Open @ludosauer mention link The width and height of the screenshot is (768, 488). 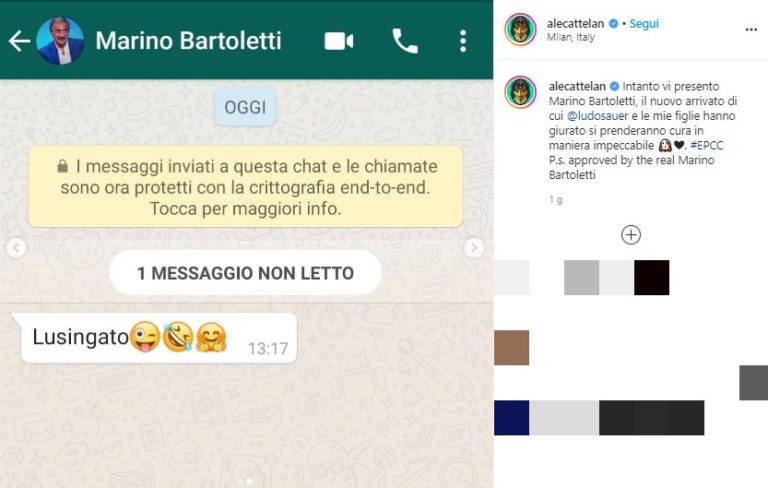pyautogui.click(x=597, y=116)
